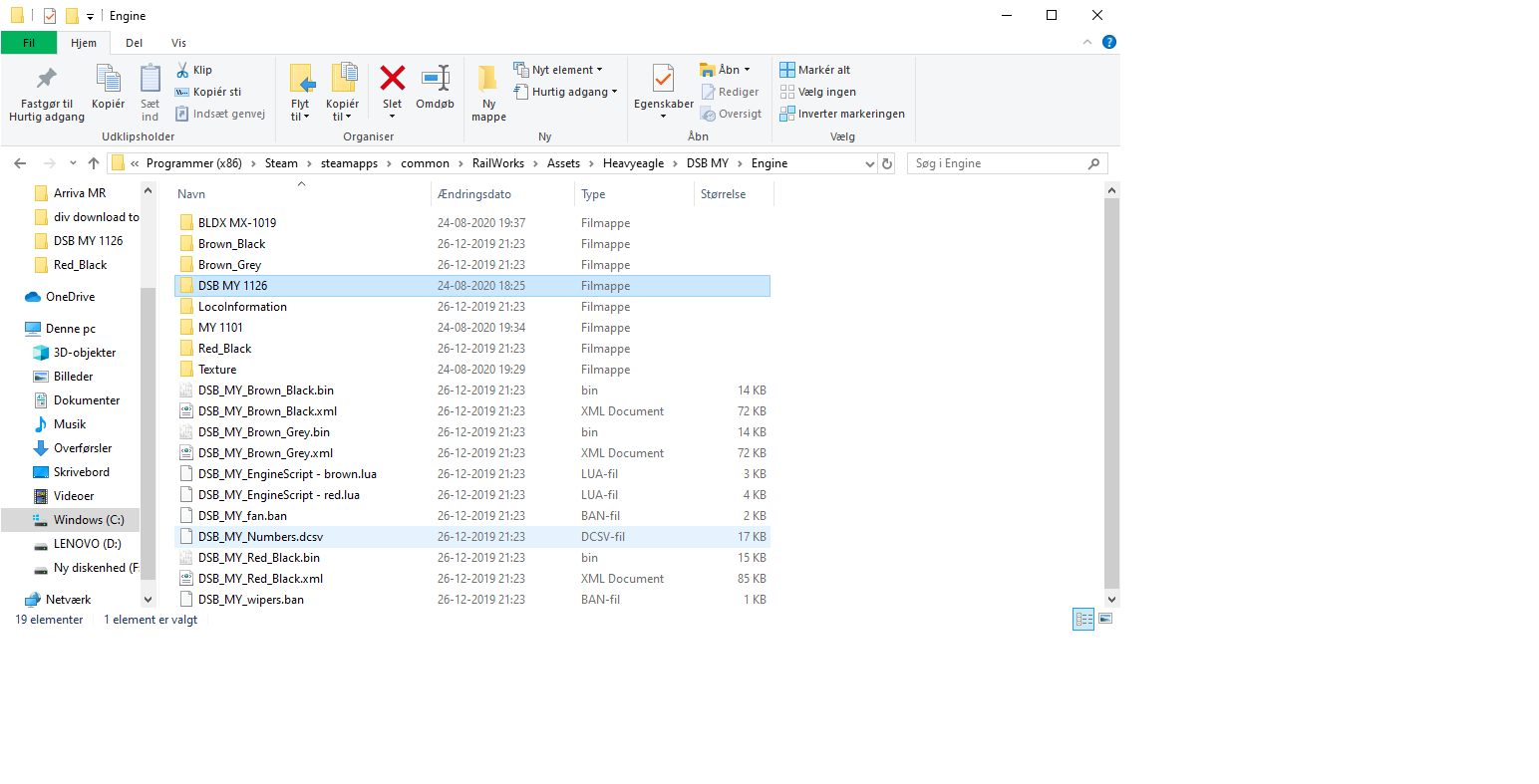The image size is (1539, 784).
Task: Open the Fil menu tab
Action: [x=29, y=43]
